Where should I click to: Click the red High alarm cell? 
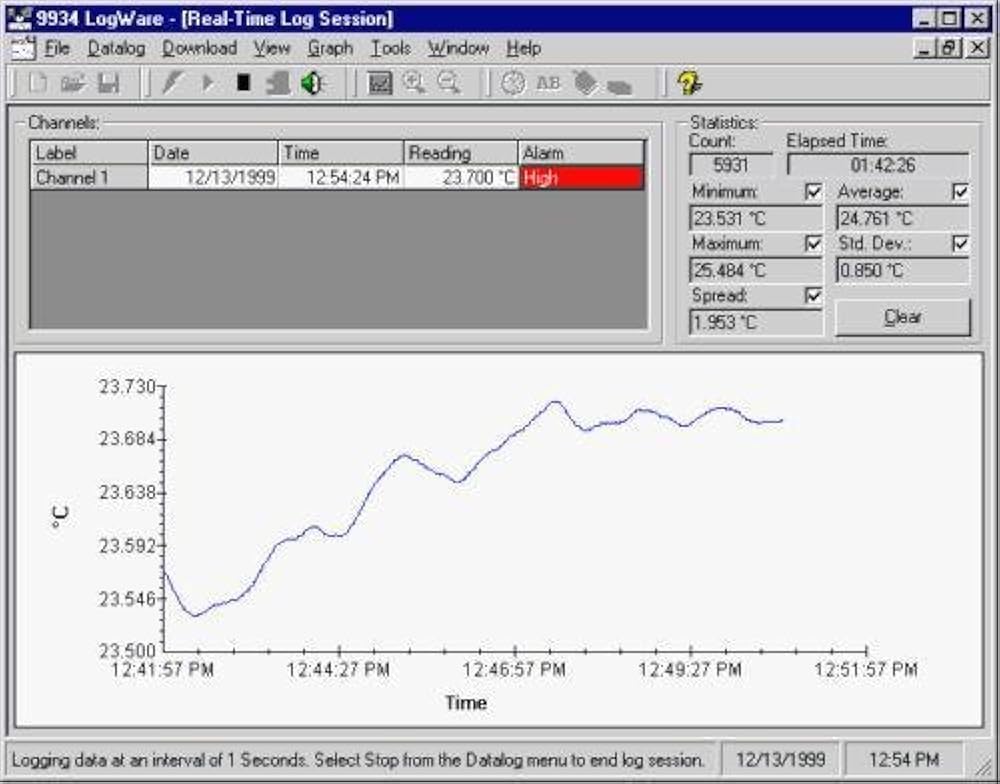pos(581,179)
